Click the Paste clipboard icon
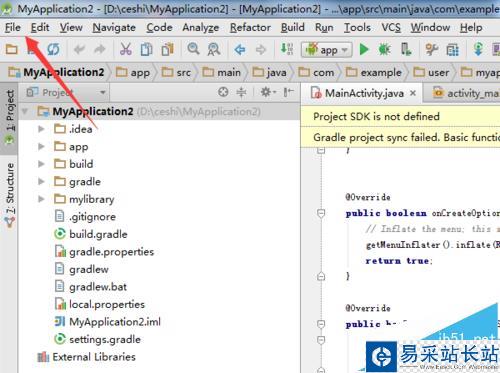Screen dimensions: 500x373 [167, 50]
